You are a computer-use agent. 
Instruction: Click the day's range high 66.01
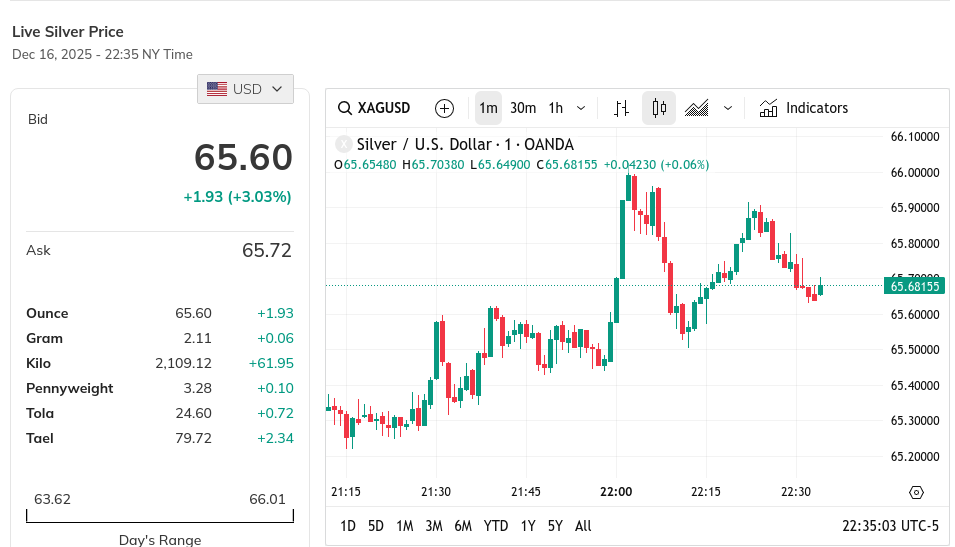click(267, 499)
